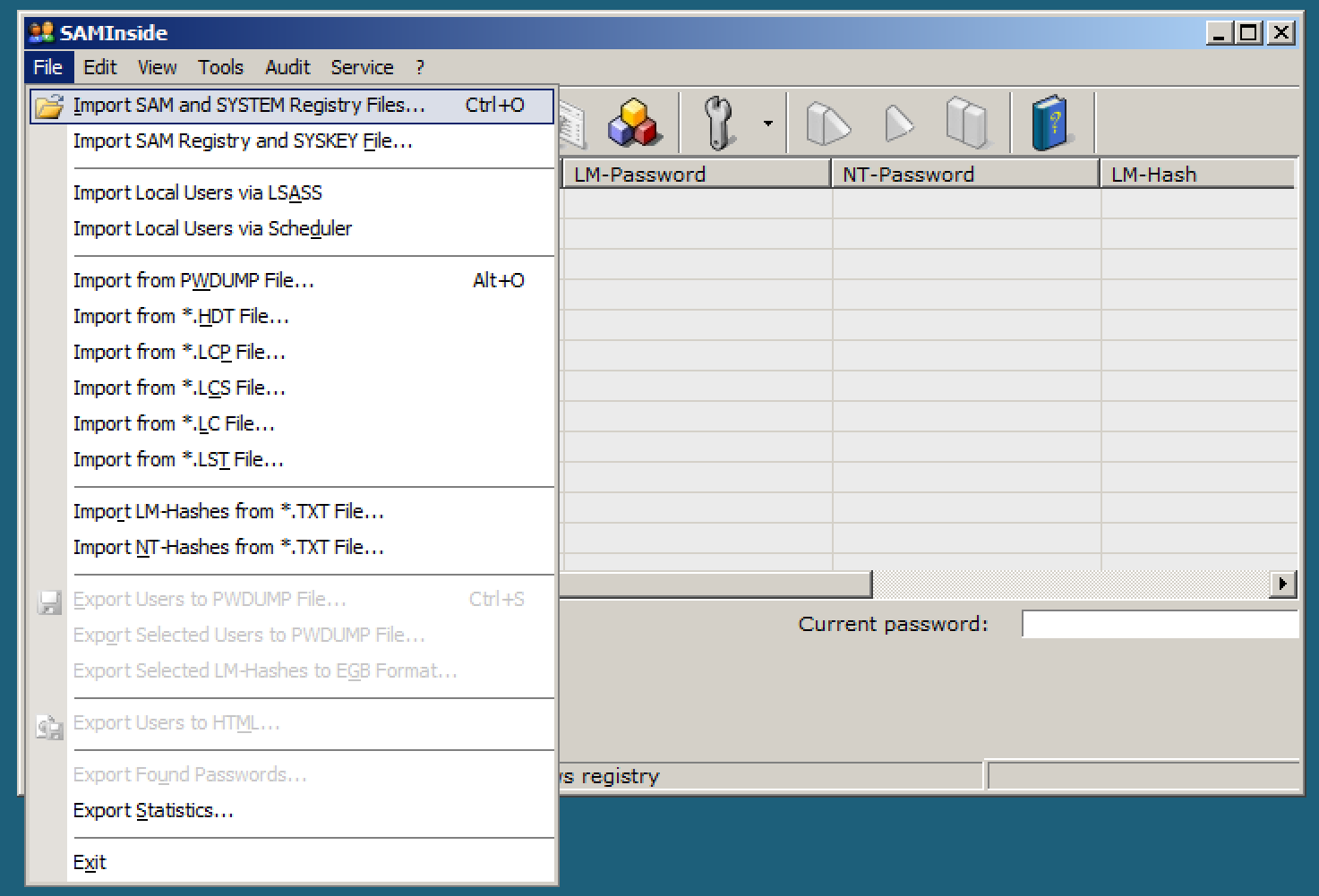The image size is (1319, 896).
Task: Choose Import from *.LST File
Action: pos(292,460)
